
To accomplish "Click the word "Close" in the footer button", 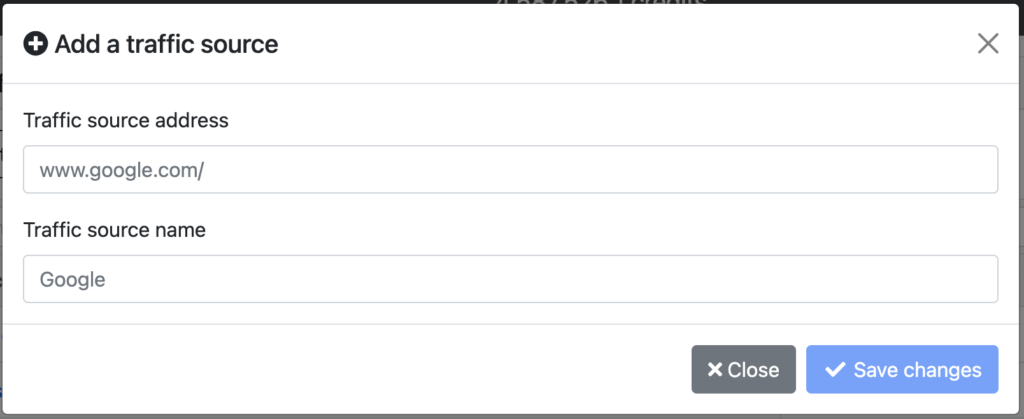I will (x=754, y=370).
